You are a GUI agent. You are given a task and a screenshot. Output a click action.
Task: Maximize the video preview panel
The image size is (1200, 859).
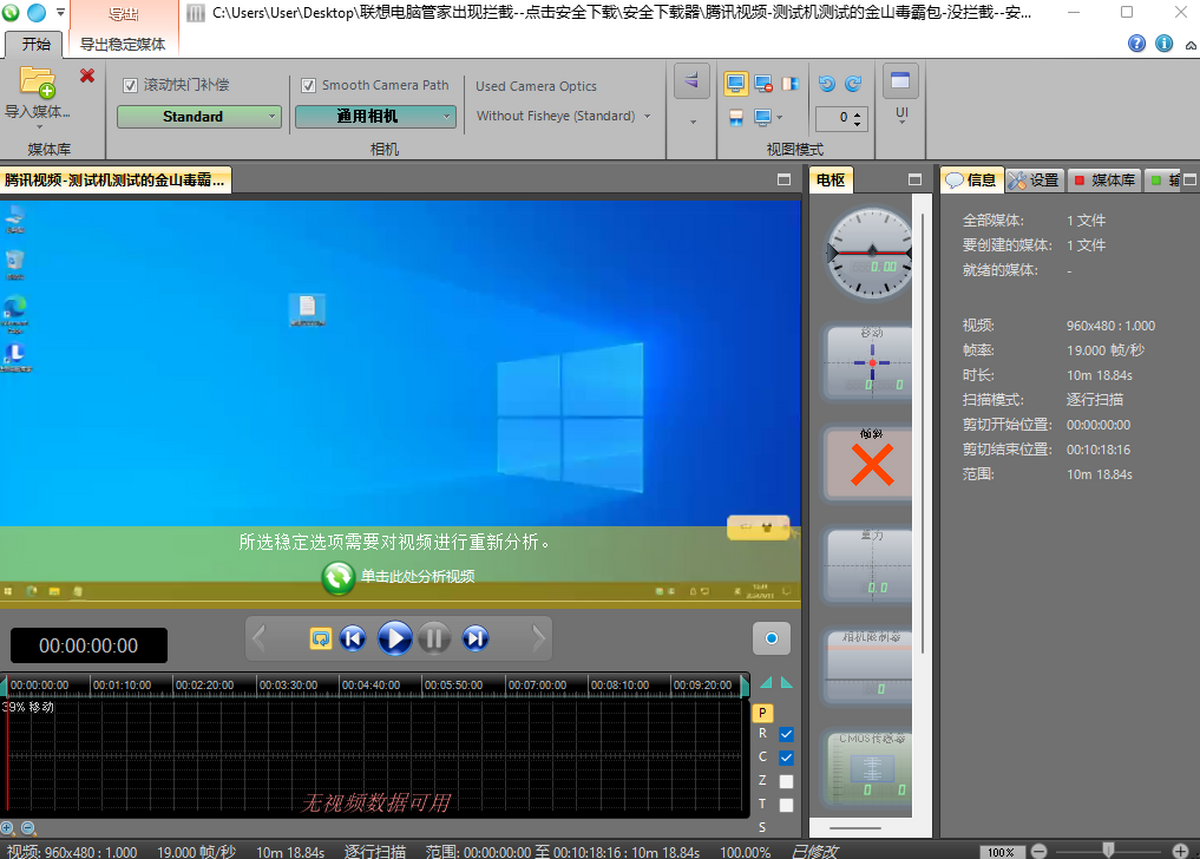[784, 180]
